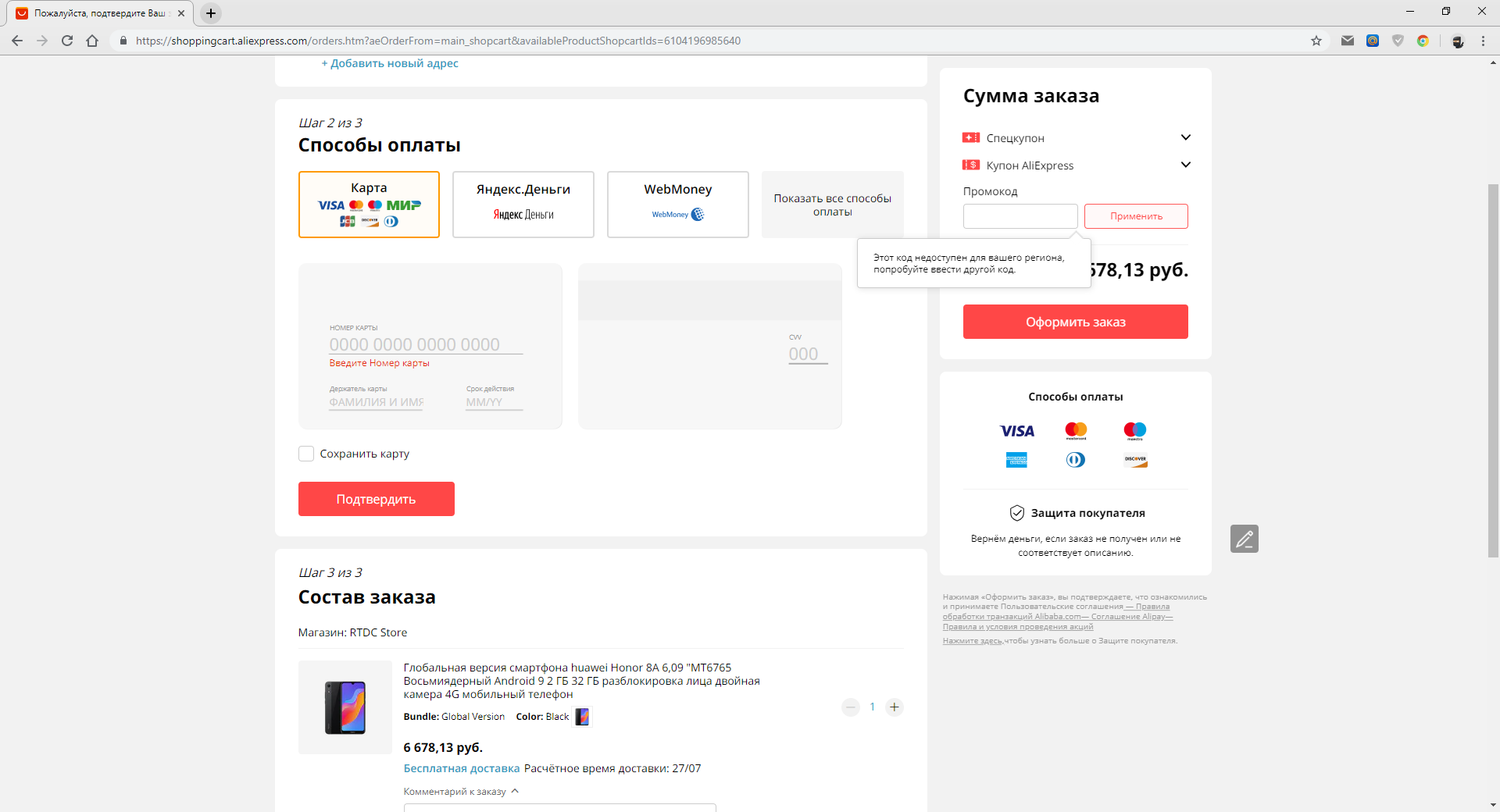
Task: Expand the Купон AliExpress dropdown
Action: pos(1185,165)
